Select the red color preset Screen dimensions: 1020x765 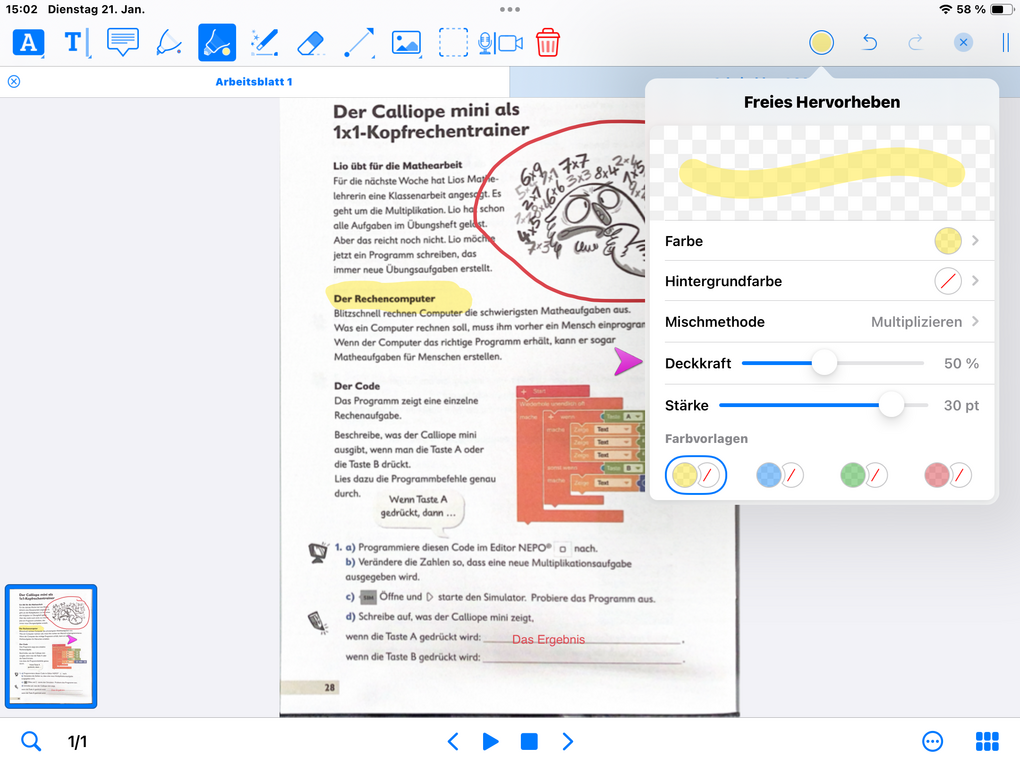tap(947, 475)
